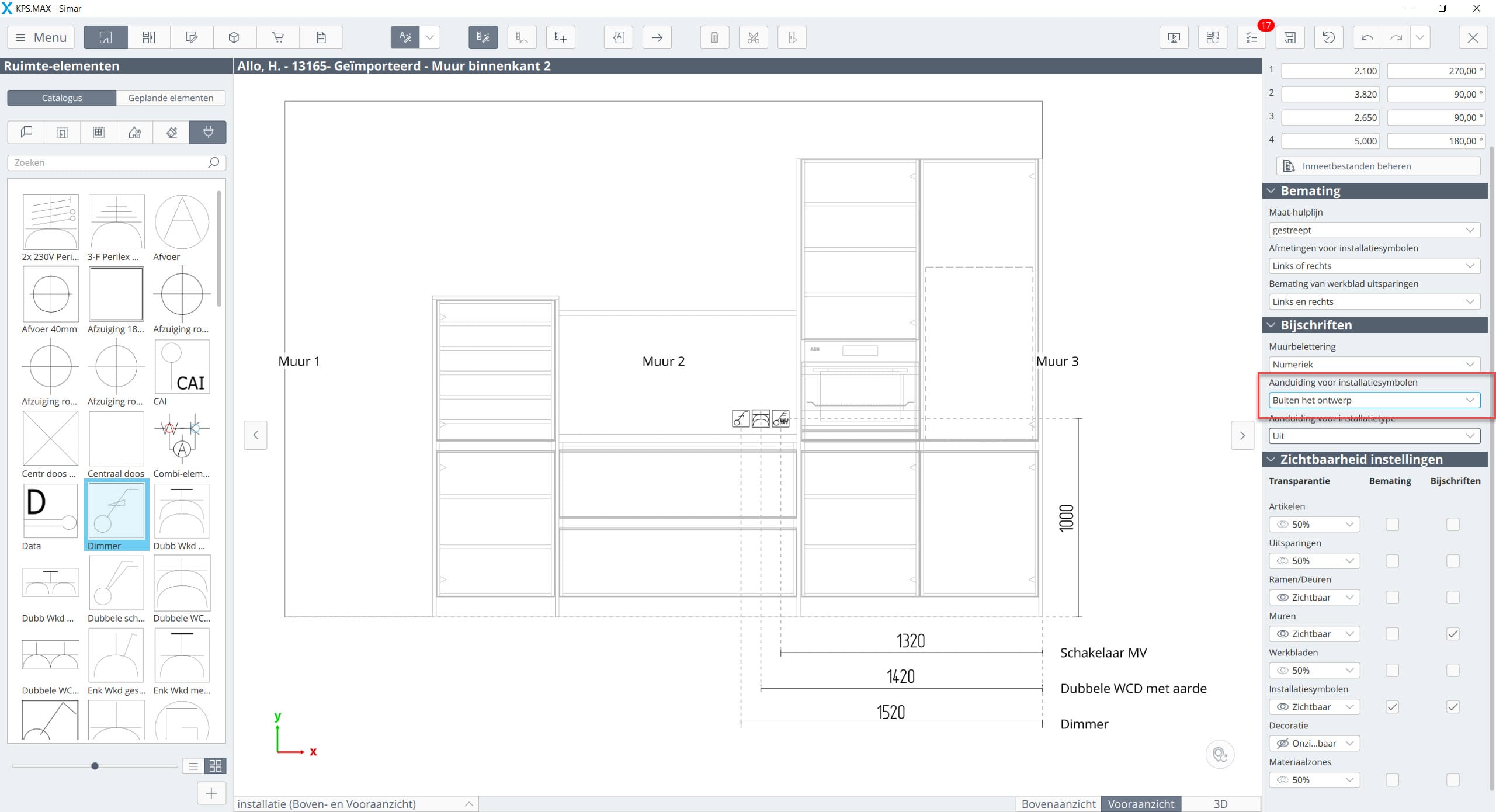Open the checklist with 17 notifications
This screenshot has height=812, width=1496.
[1251, 37]
